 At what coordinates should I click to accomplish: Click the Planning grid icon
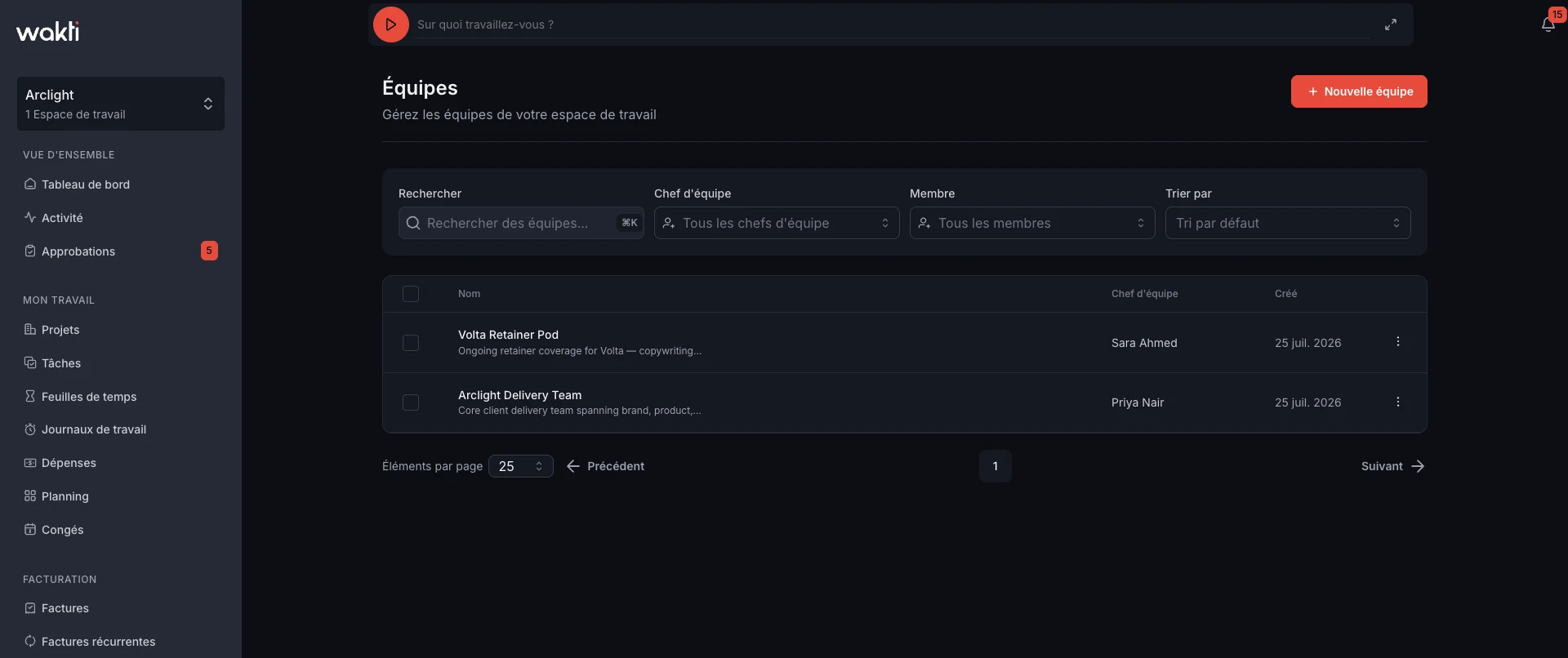pos(30,496)
